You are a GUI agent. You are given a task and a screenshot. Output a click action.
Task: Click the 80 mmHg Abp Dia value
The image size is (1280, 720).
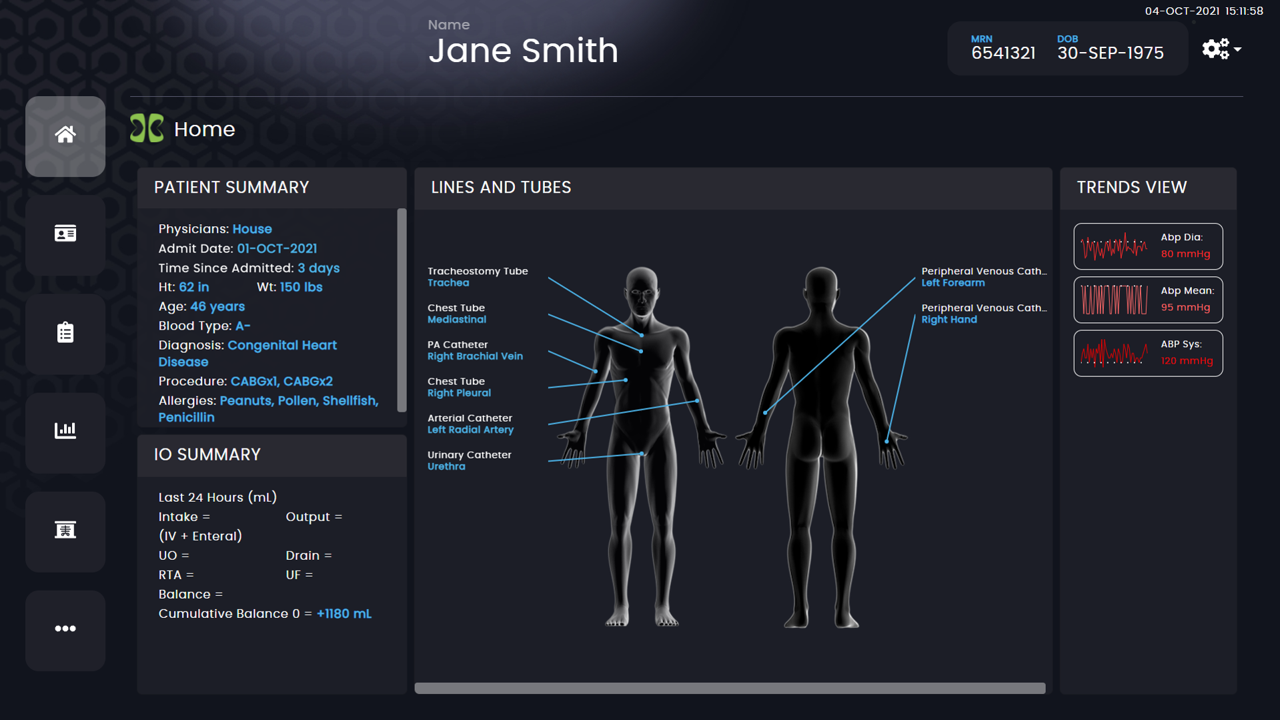pyautogui.click(x=1185, y=254)
